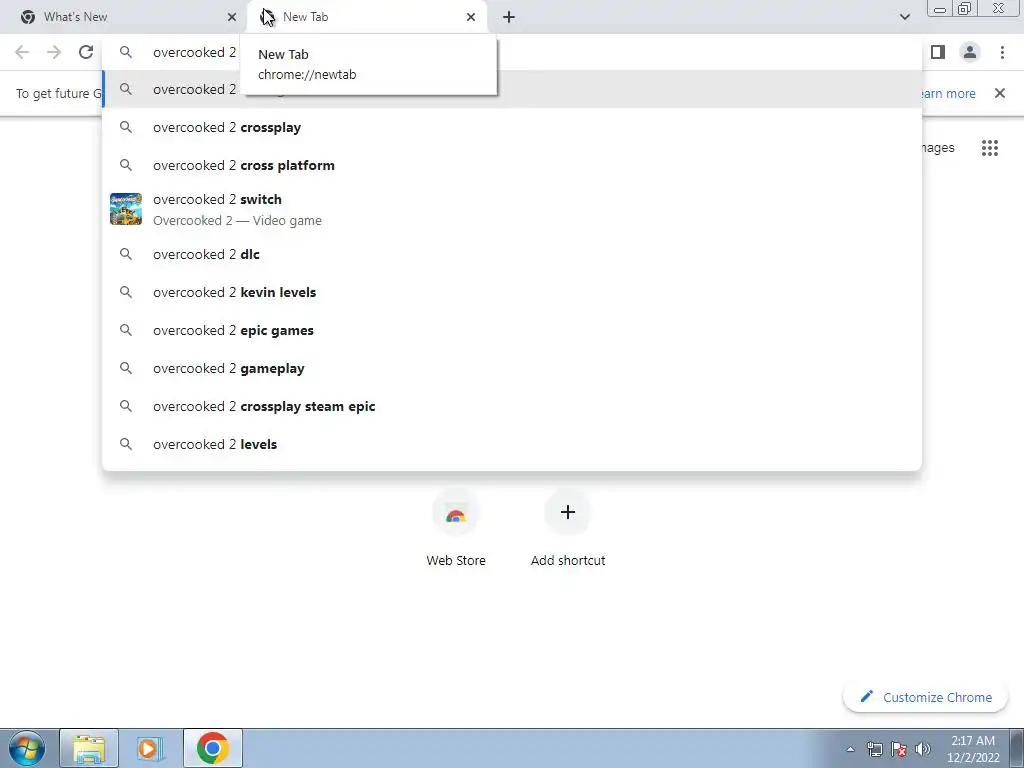Open a new tab with plus button
This screenshot has width=1024, height=768.
pos(509,17)
